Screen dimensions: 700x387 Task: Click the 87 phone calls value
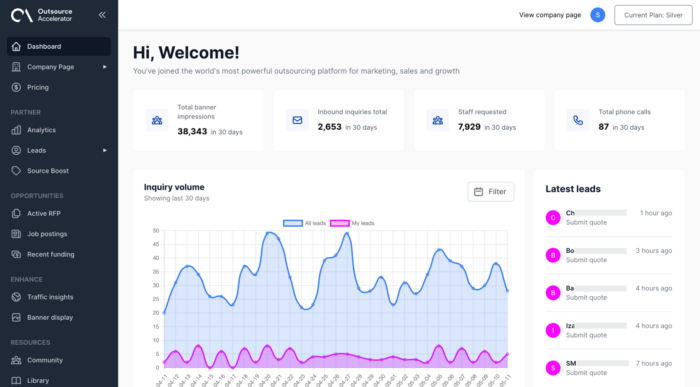pos(604,127)
